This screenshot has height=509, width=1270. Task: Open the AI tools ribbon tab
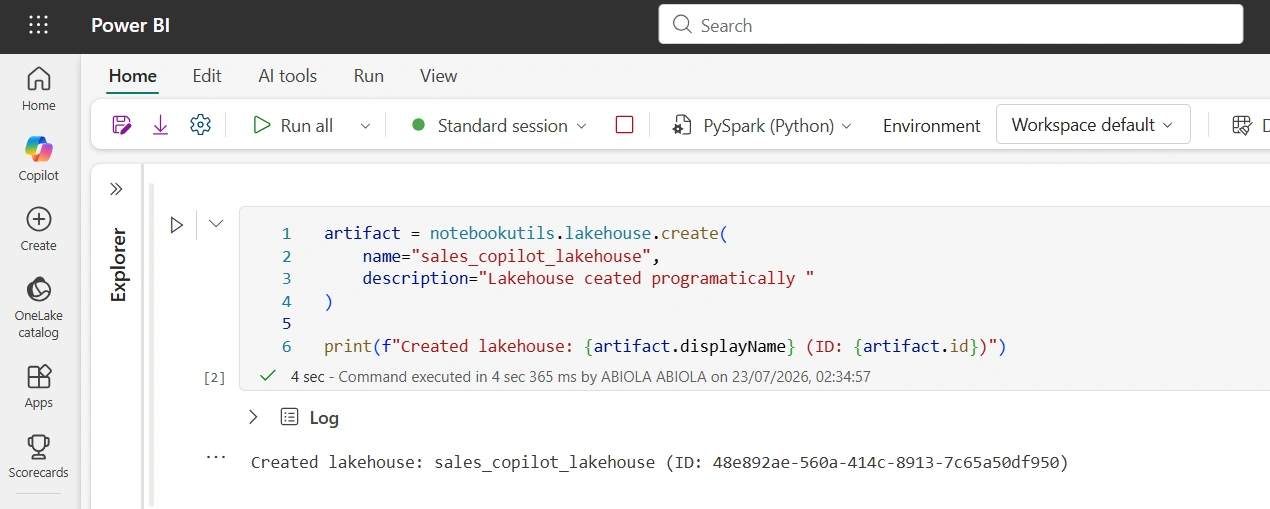pos(288,76)
